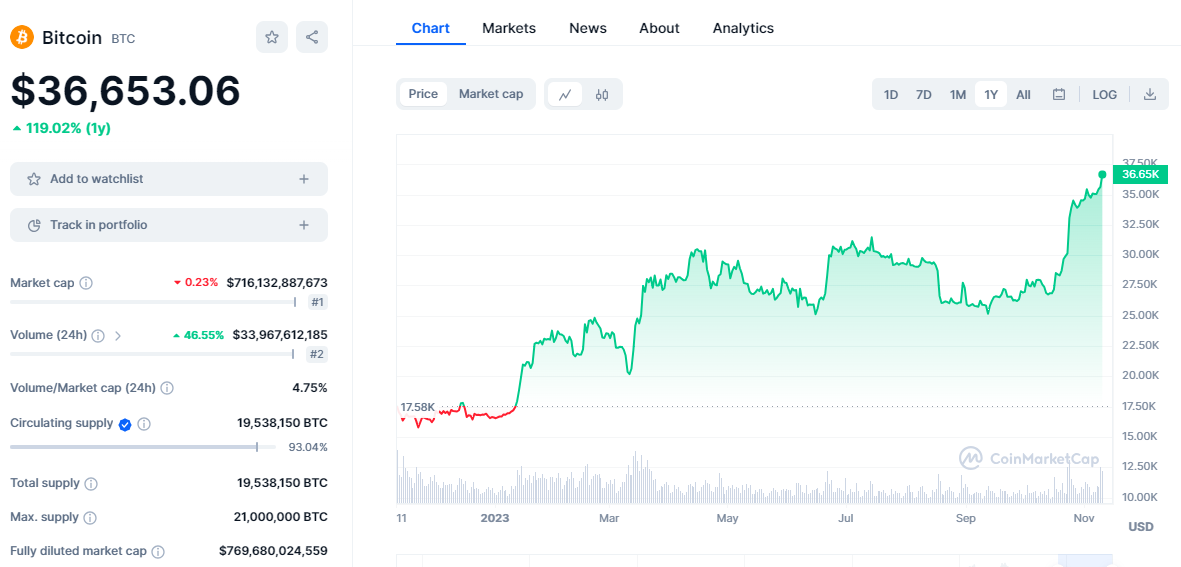Viewport: 1181px width, 567px height.
Task: Star Bitcoin as a favorite
Action: coord(272,37)
